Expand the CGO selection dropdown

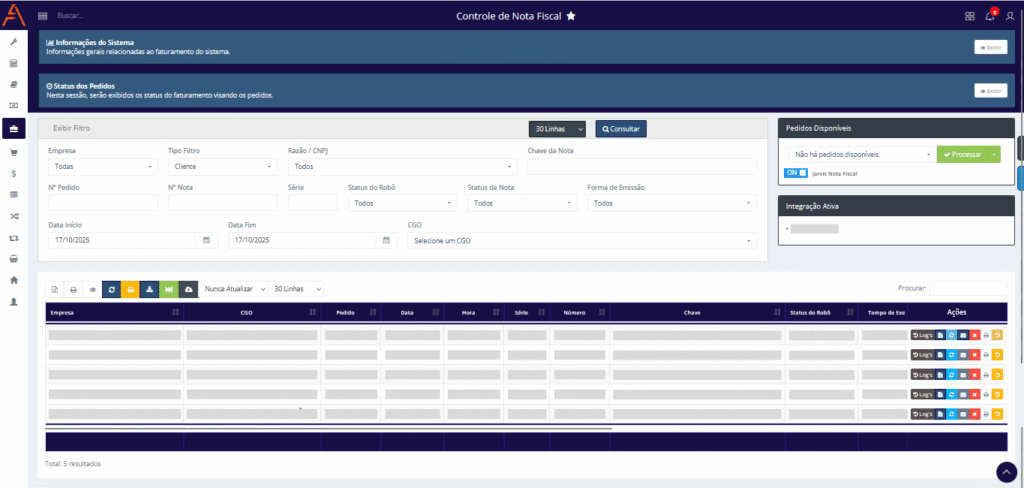[x=581, y=241]
